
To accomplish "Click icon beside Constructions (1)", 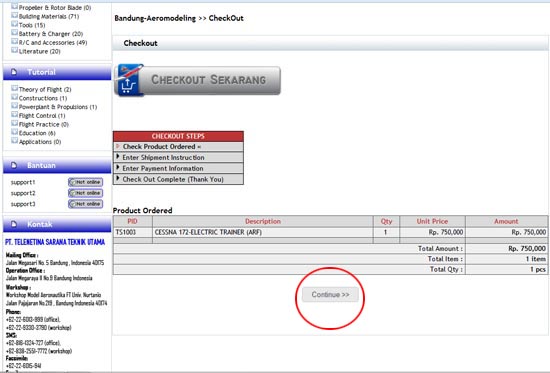I will (14, 97).
